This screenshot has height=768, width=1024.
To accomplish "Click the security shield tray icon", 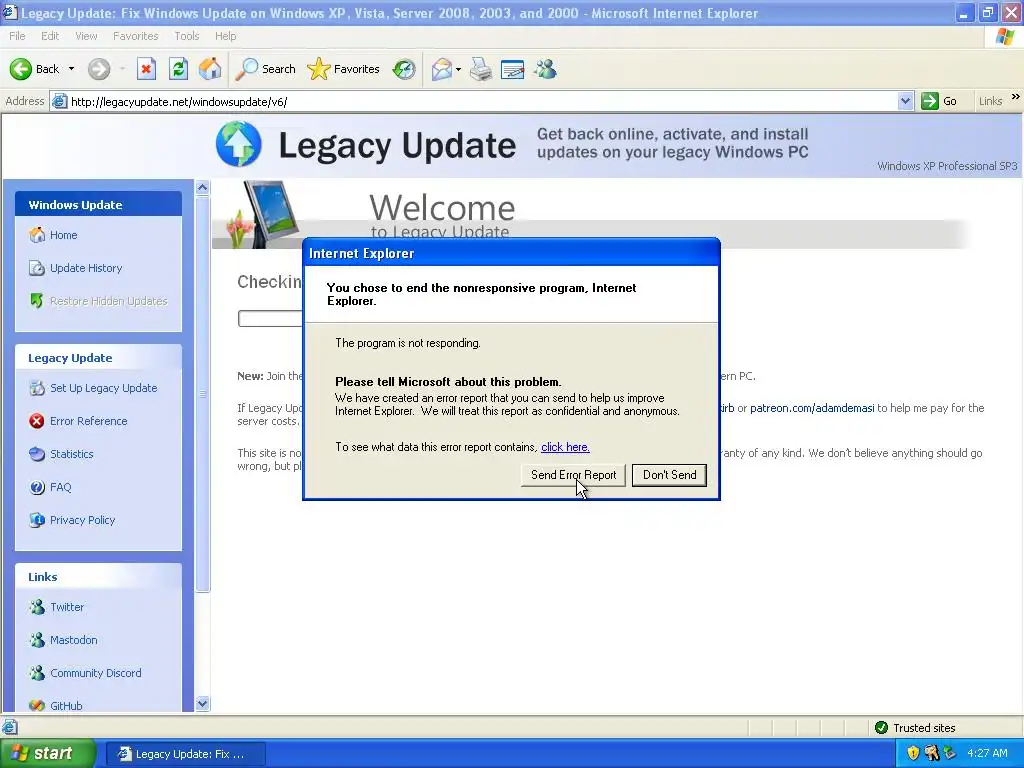I will [x=913, y=753].
